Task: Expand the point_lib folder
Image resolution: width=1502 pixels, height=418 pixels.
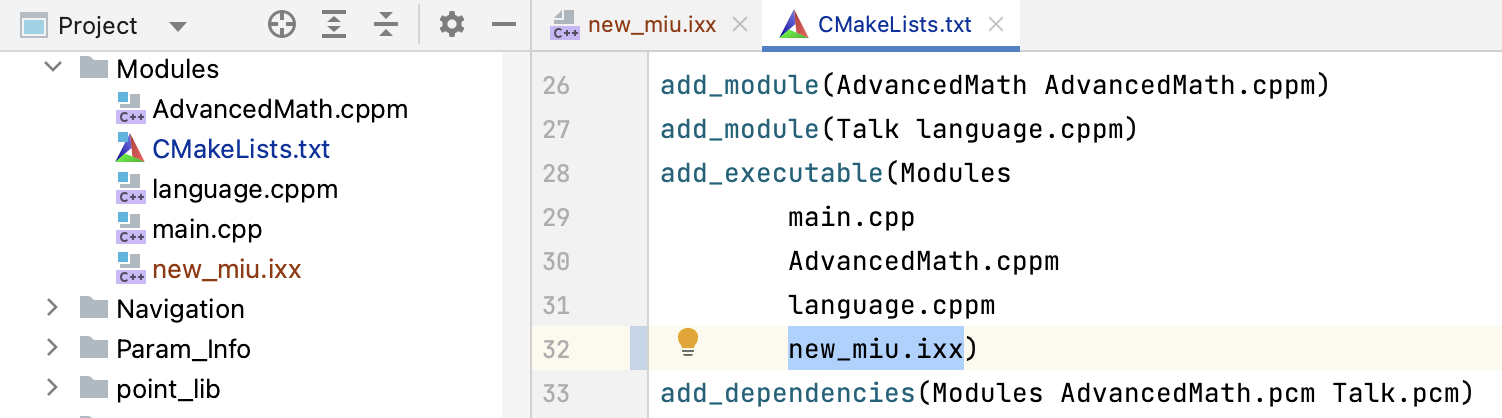Action: click(52, 388)
